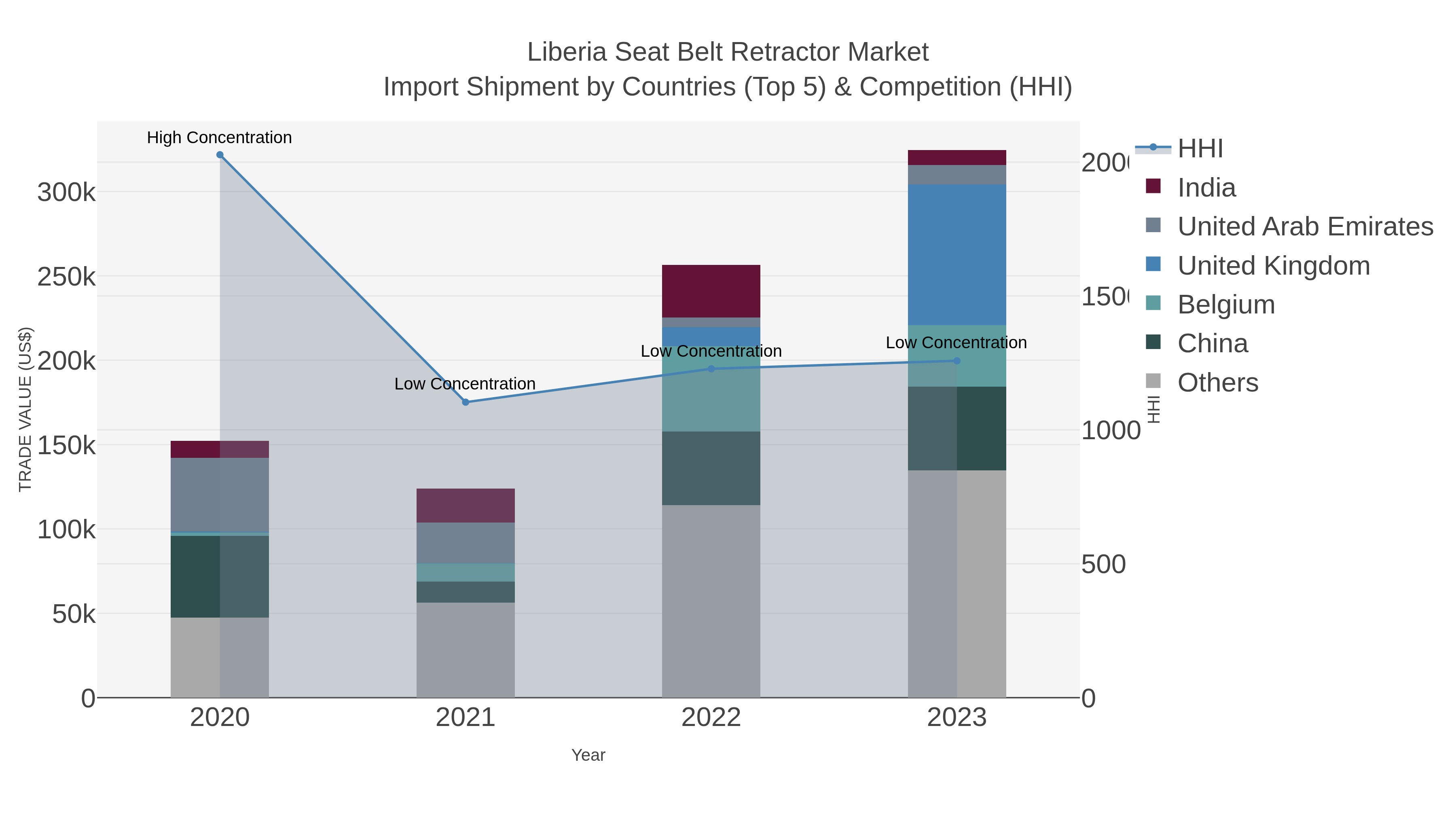The width and height of the screenshot is (1456, 819).
Task: Click the 2022 Belgium bar segment
Action: (x=711, y=389)
